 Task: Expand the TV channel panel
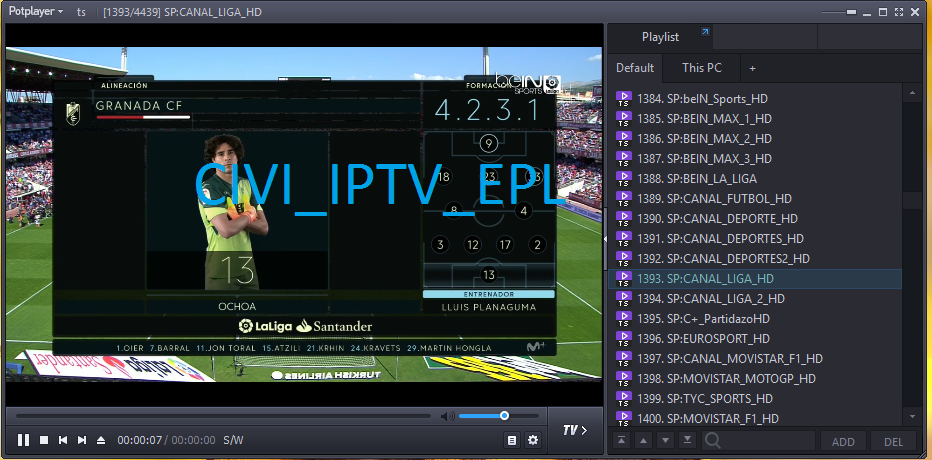coord(574,431)
